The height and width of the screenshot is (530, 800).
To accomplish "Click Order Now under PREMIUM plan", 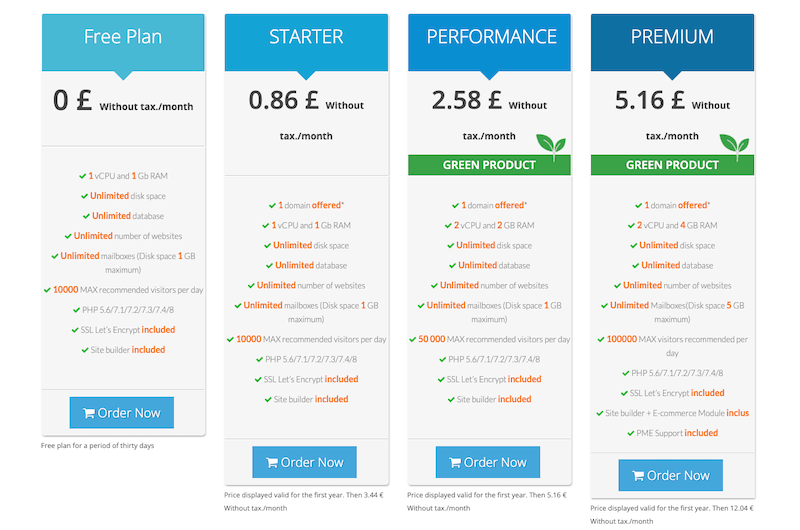I will [670, 475].
